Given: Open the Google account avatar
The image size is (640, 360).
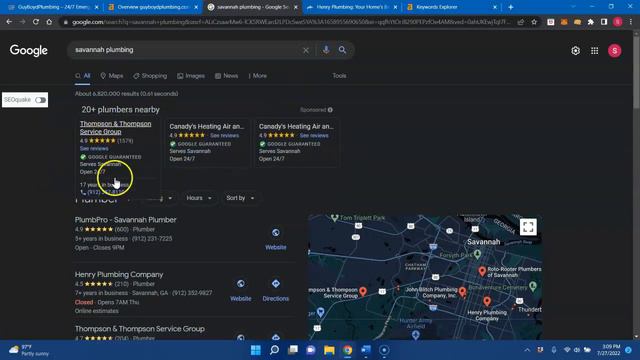Looking at the screenshot, I should tap(615, 51).
